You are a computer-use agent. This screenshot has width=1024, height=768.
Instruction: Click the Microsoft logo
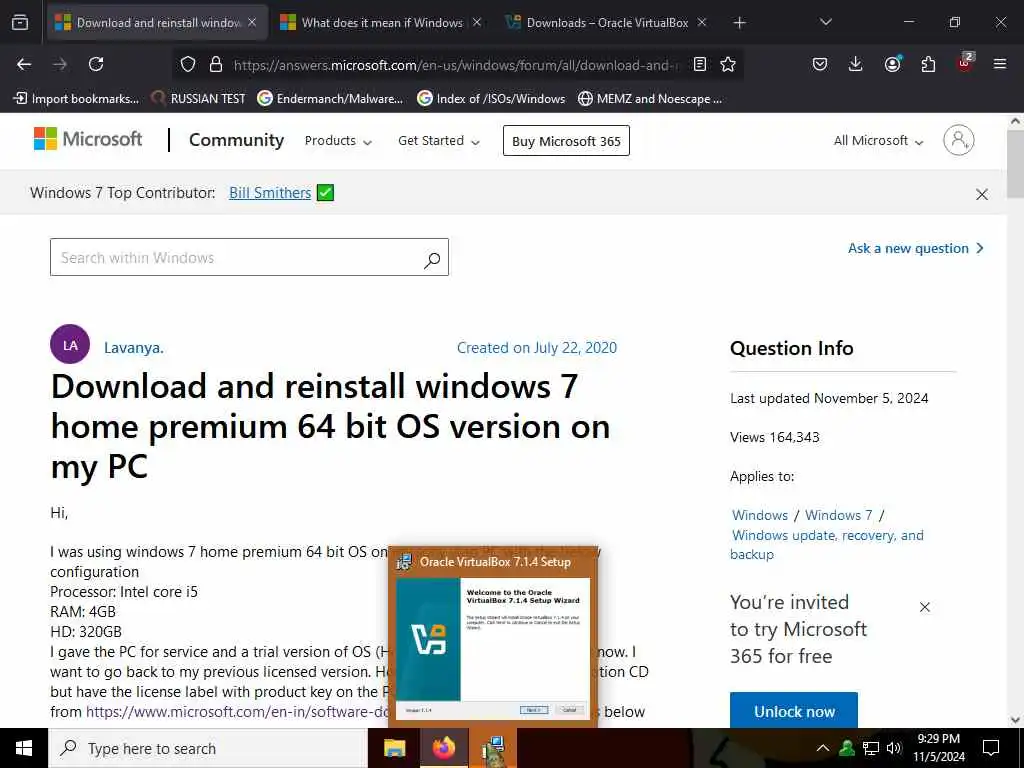click(x=88, y=138)
